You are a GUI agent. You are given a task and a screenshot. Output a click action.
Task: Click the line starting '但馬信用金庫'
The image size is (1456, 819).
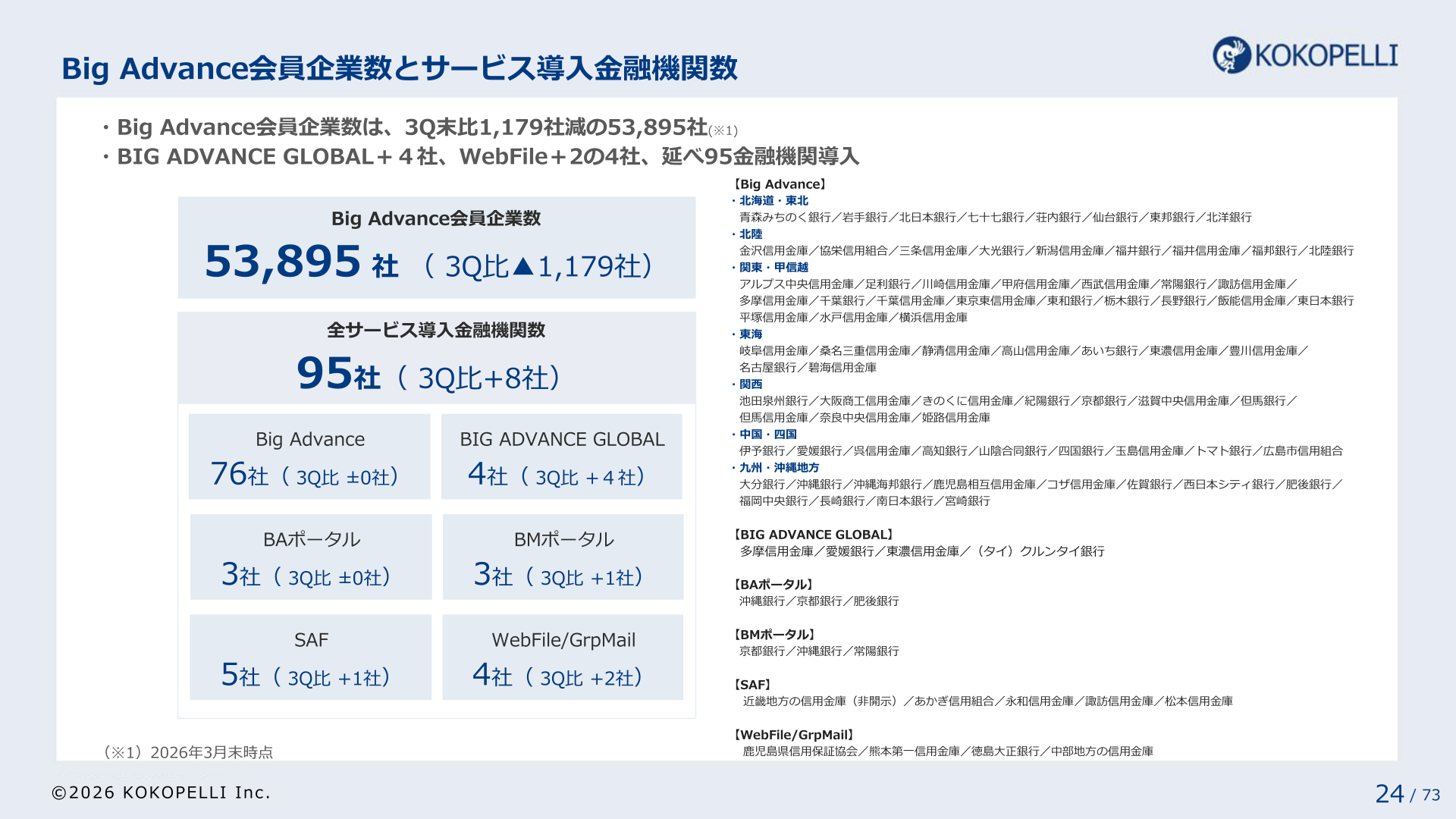[864, 418]
